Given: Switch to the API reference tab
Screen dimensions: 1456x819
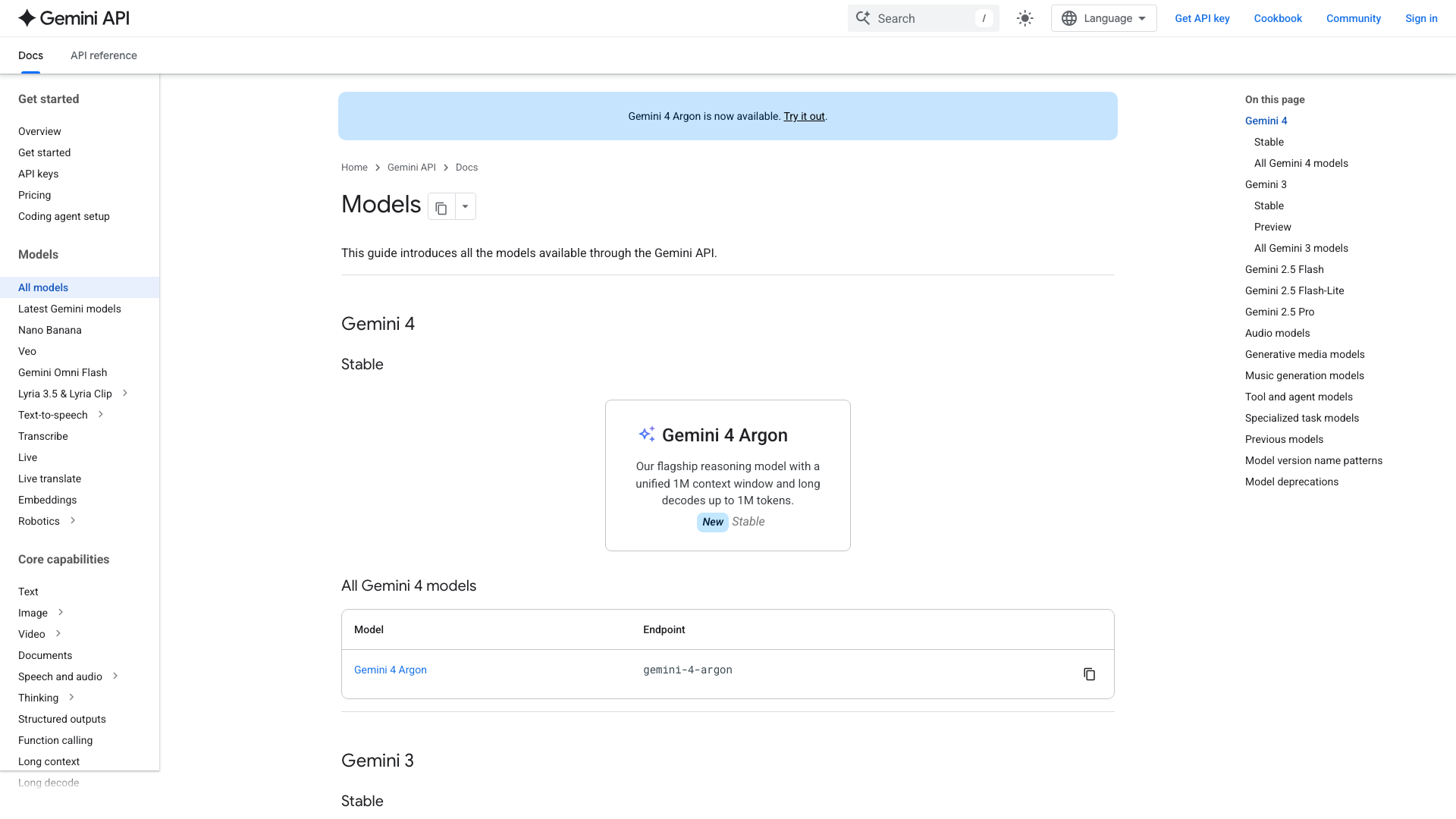Looking at the screenshot, I should (104, 55).
